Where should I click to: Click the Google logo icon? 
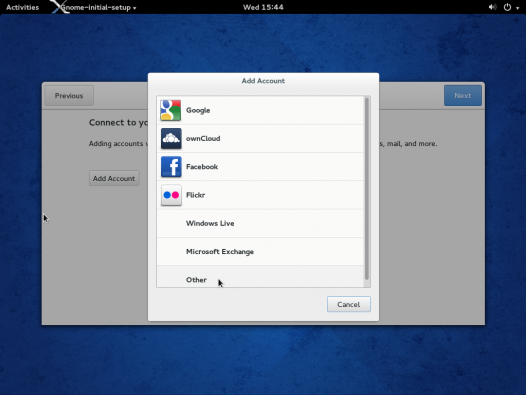point(171,110)
